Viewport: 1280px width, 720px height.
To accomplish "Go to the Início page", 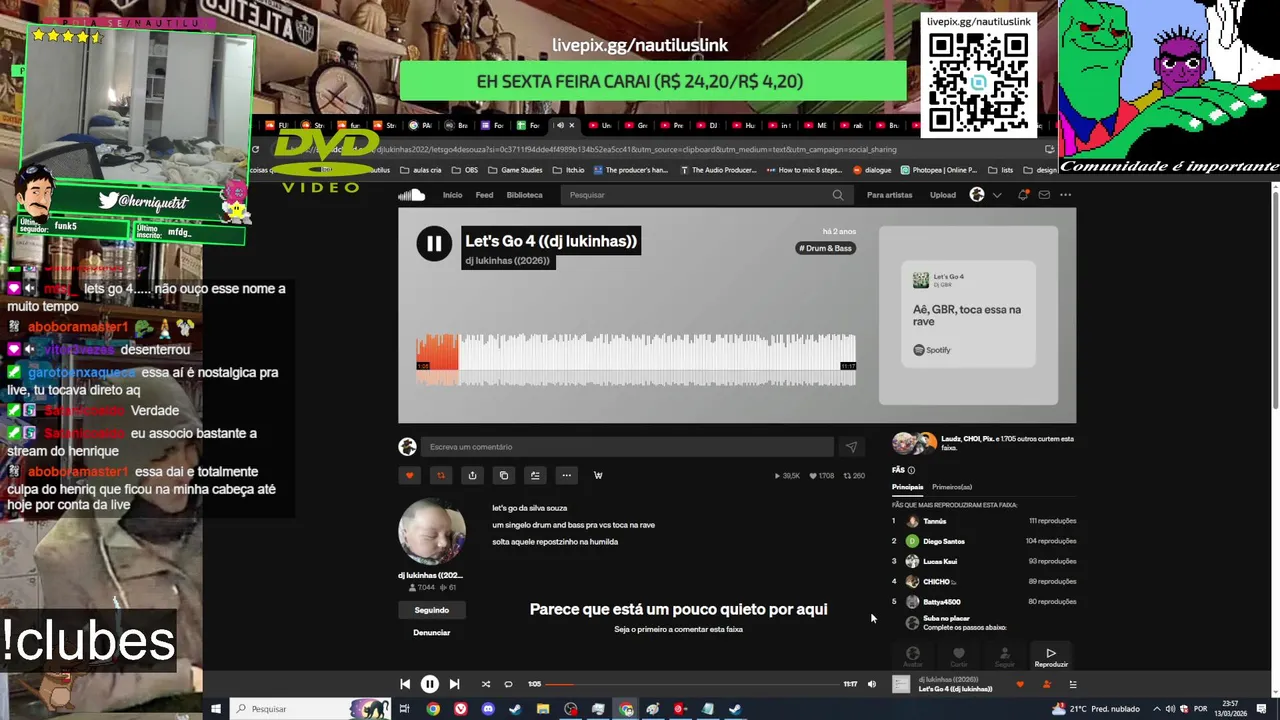I will click(453, 195).
